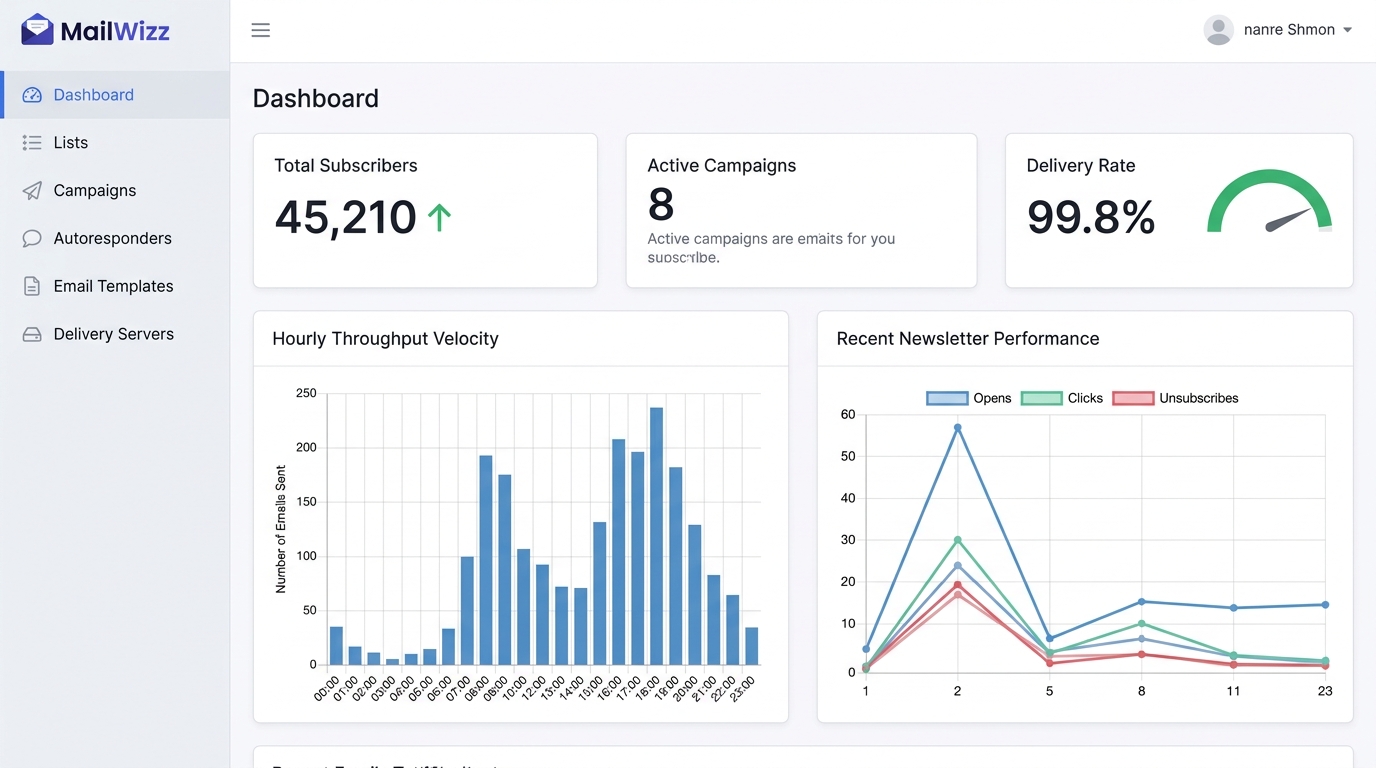Open Delivery Servers via its drive icon

tap(32, 335)
